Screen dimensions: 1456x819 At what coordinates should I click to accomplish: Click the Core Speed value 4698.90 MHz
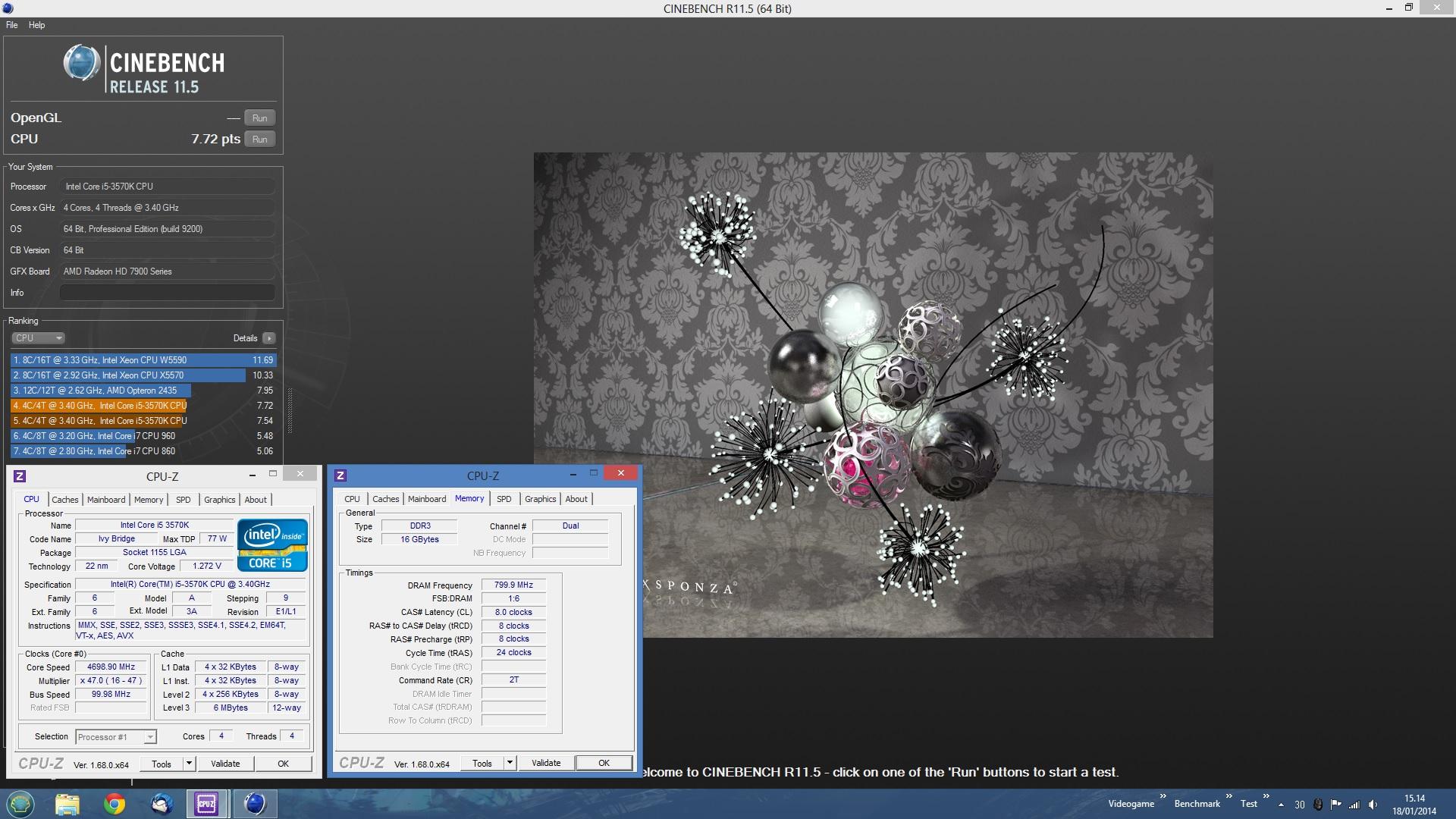(111, 667)
